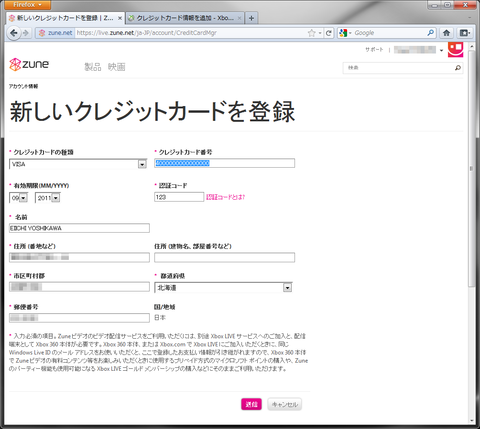The image size is (480, 429).
Task: Expand the 北海道 prefecture dropdown
Action: [x=287, y=288]
